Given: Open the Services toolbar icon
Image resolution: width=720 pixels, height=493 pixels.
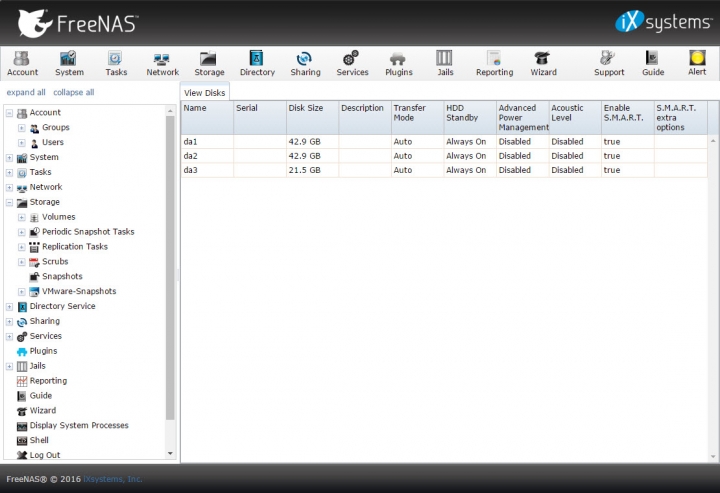Looking at the screenshot, I should coord(352,63).
